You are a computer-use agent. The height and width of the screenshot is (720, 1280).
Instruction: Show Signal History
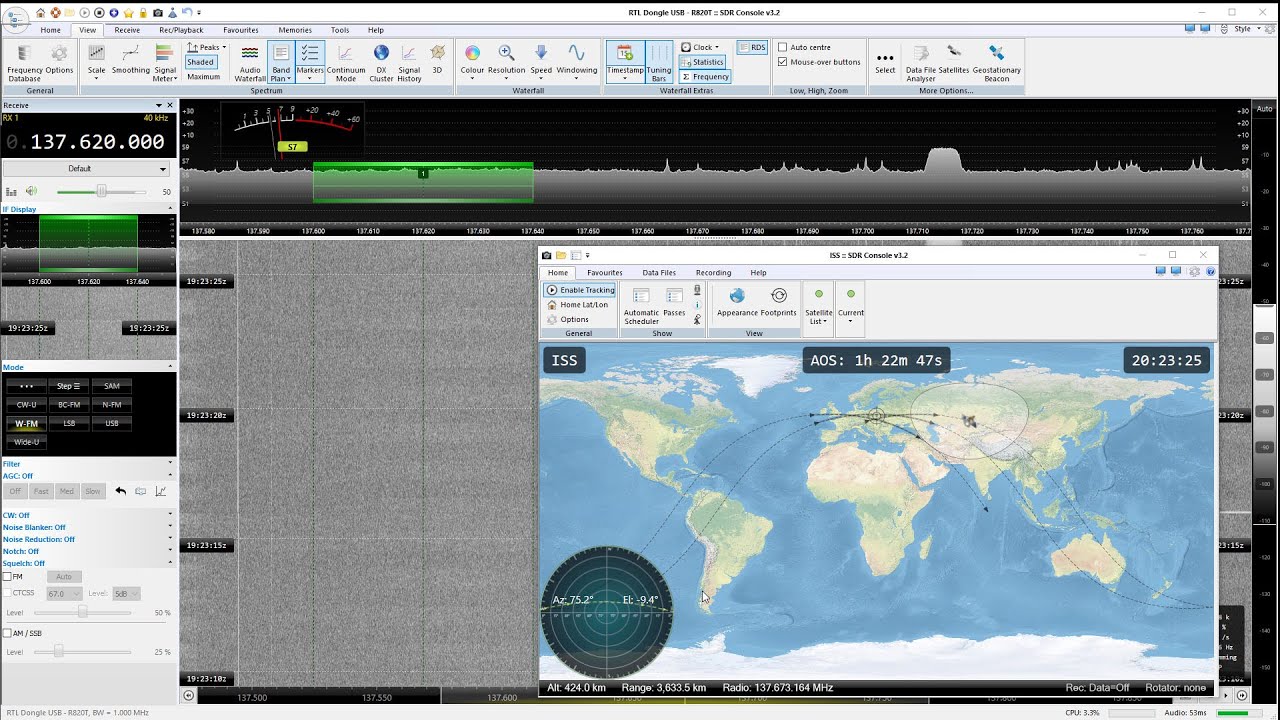tap(409, 62)
